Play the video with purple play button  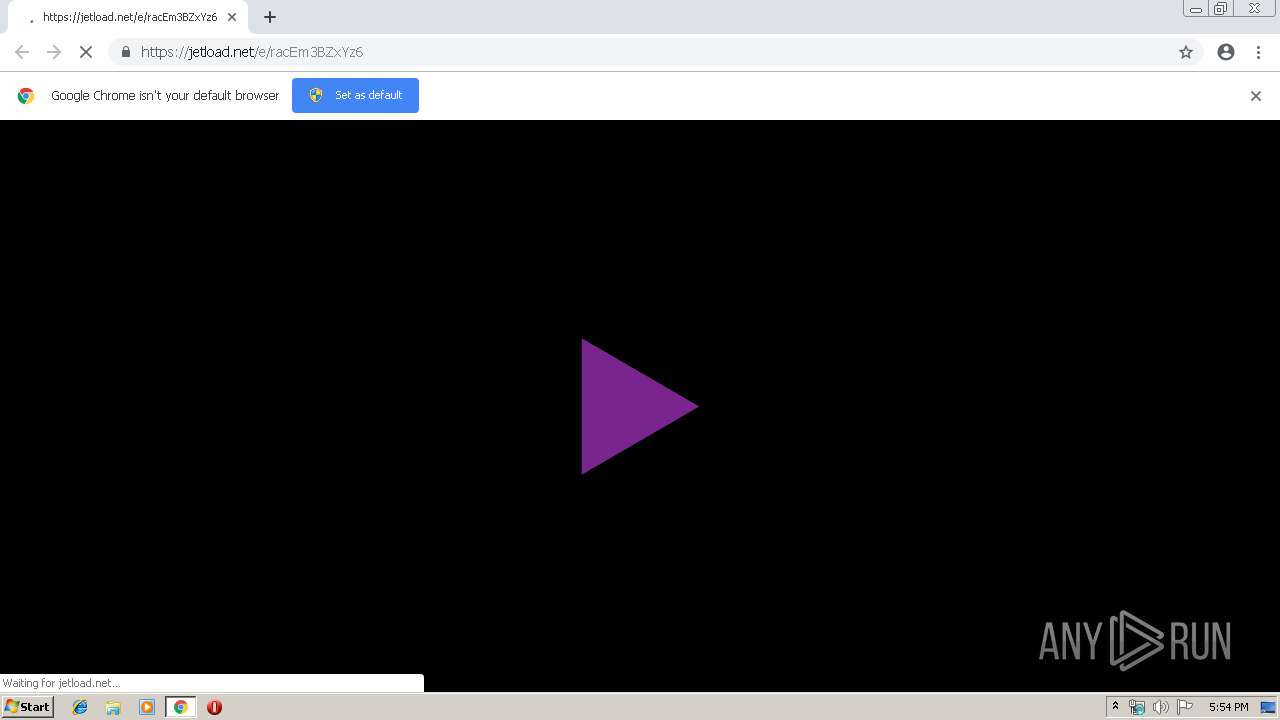click(639, 406)
